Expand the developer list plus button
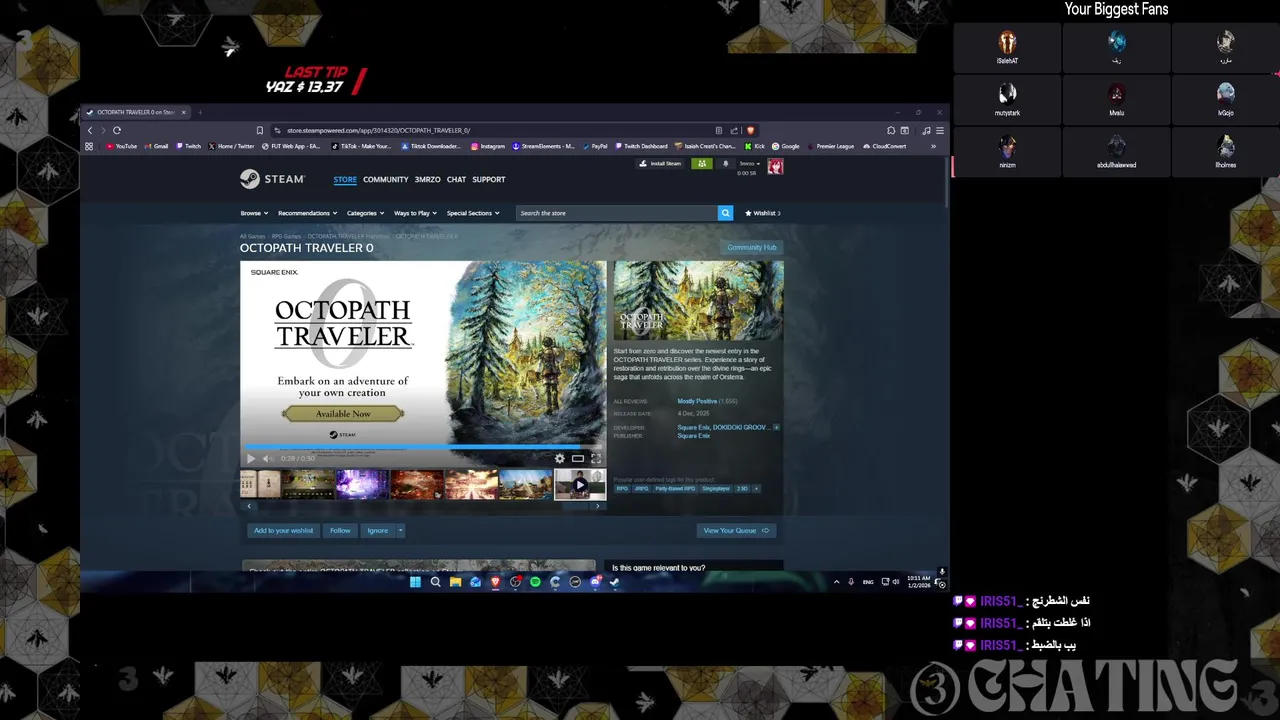 pos(776,427)
